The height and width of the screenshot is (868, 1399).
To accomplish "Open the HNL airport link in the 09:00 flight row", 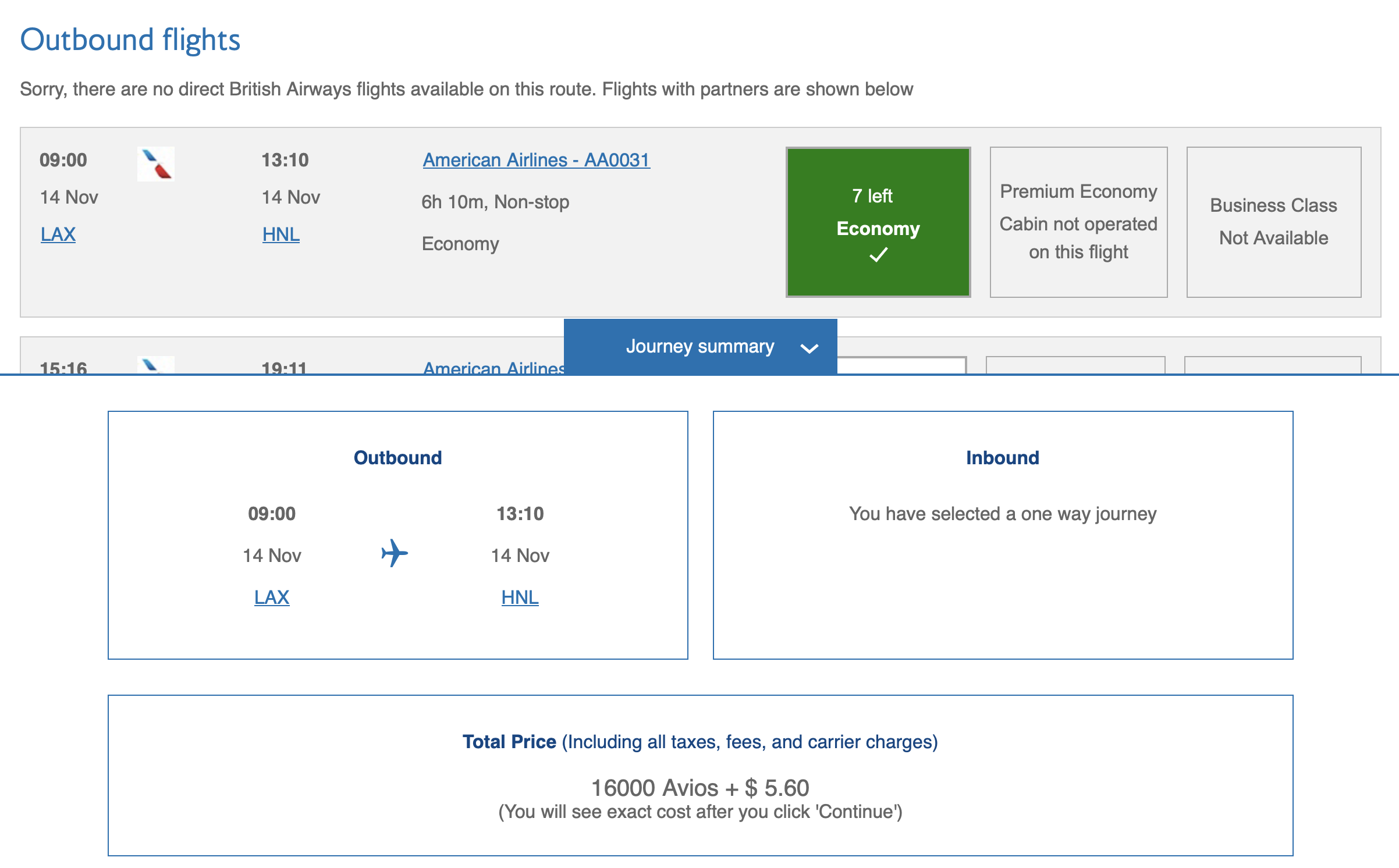I will 281,234.
